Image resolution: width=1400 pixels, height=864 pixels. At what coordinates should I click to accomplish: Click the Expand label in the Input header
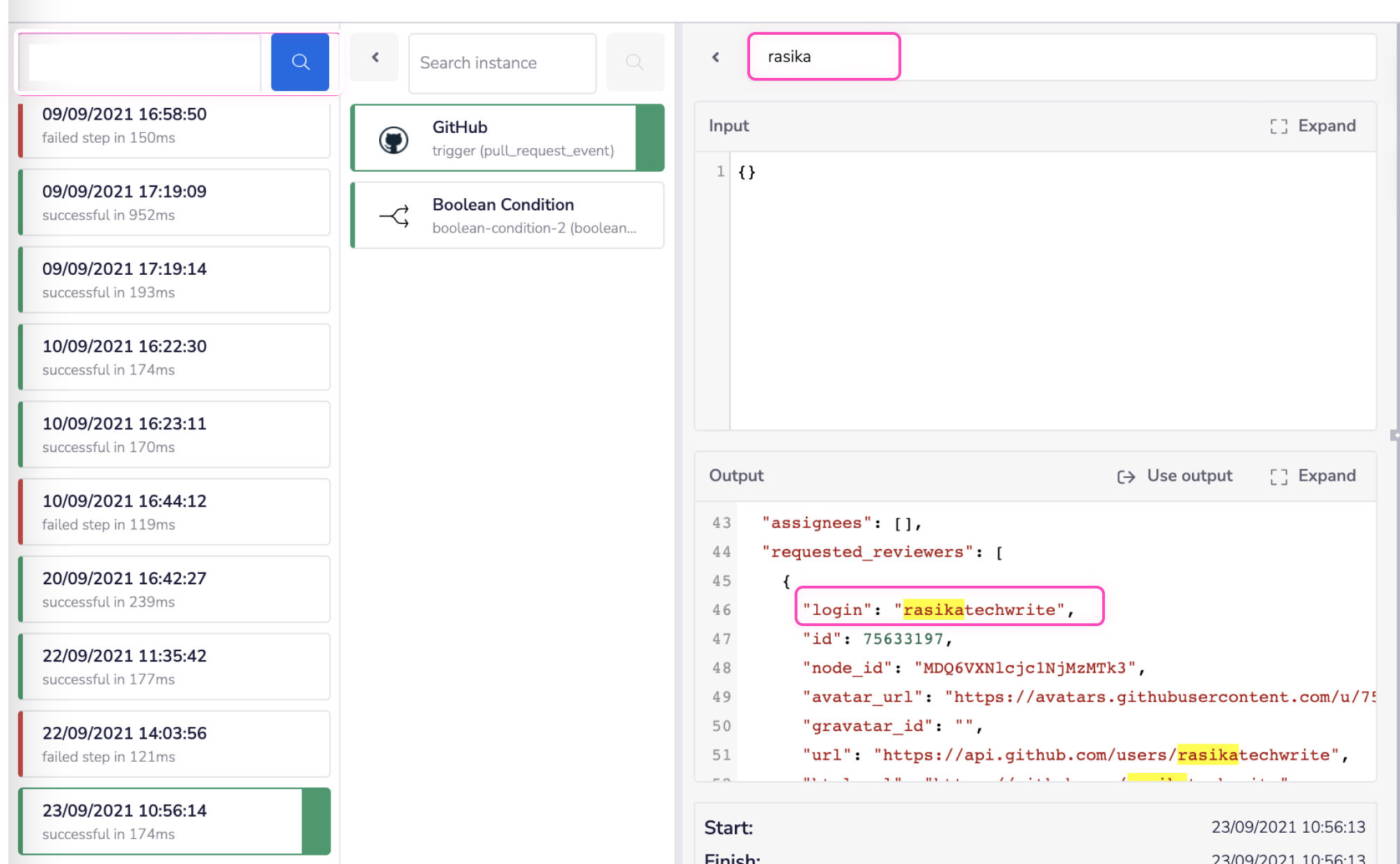tap(1326, 126)
